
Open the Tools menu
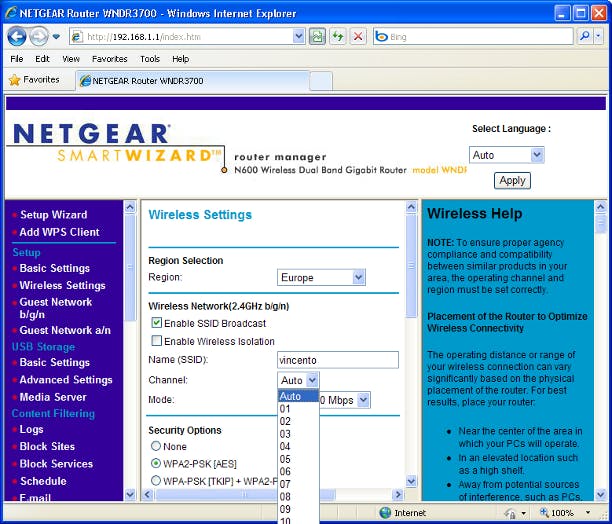(150, 59)
